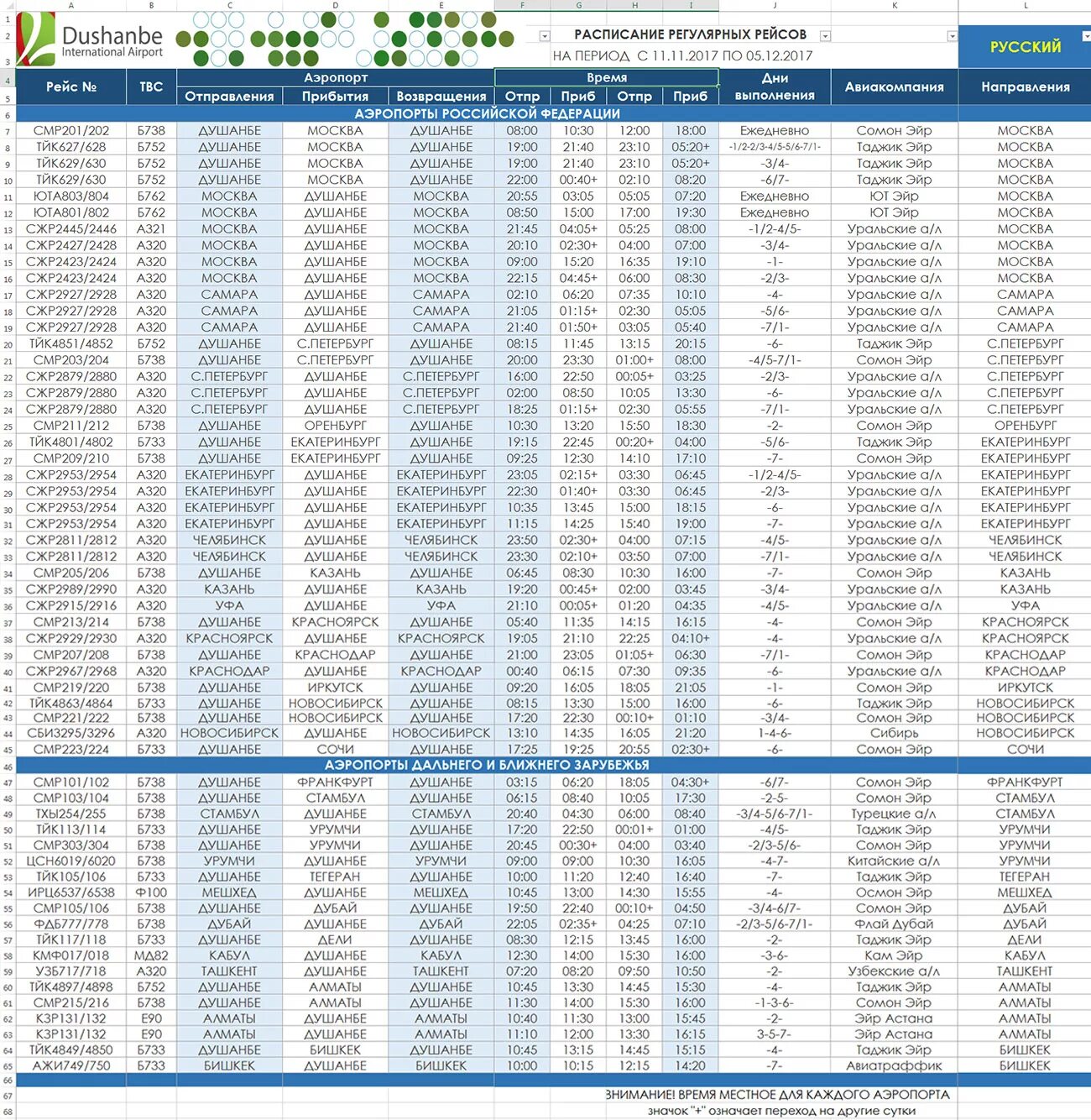Viewport: 1091px width, 1120px height.
Task: Click the Прибытия header cell
Action: [x=335, y=97]
